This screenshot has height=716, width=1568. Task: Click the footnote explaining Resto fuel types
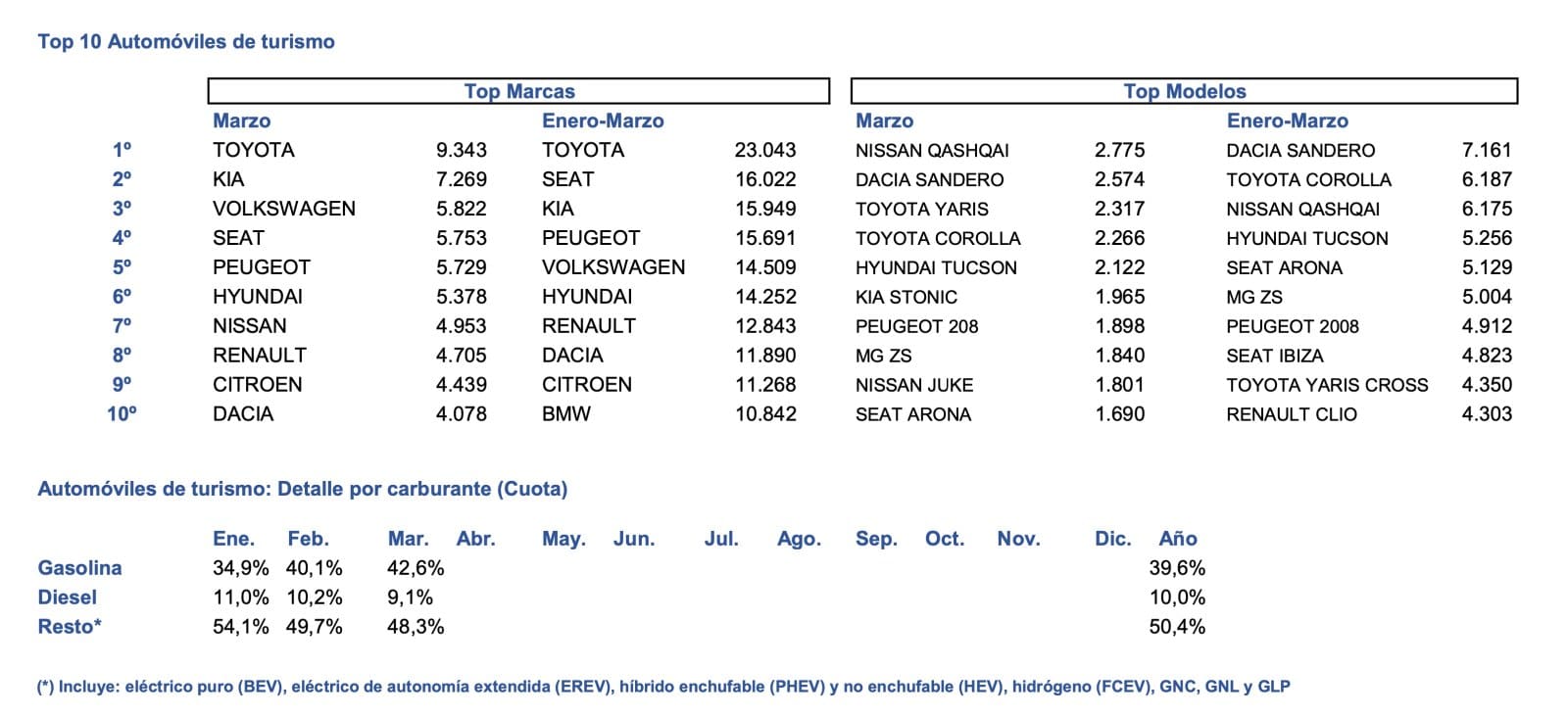[663, 687]
